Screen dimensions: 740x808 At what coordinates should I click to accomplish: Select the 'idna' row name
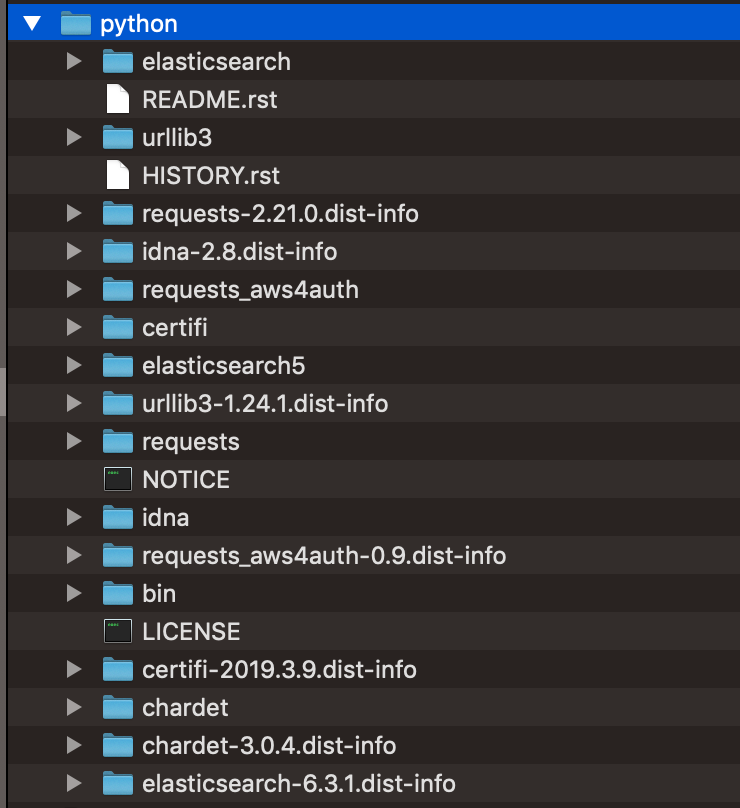pyautogui.click(x=165, y=518)
